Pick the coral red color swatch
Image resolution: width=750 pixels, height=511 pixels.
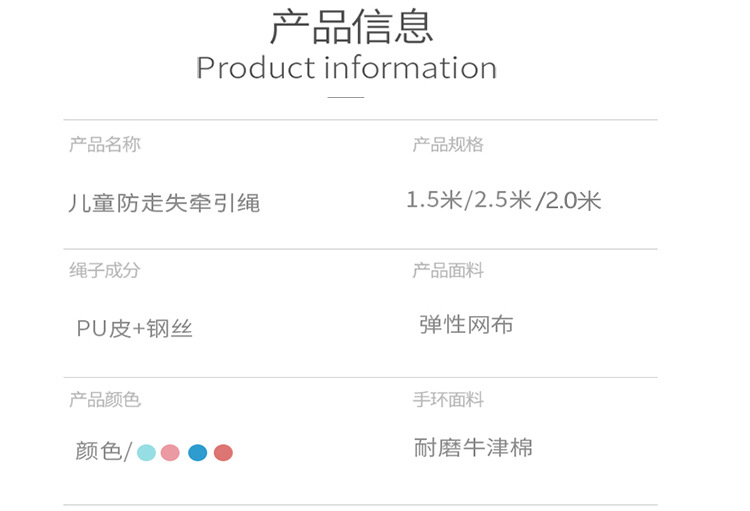(x=223, y=452)
